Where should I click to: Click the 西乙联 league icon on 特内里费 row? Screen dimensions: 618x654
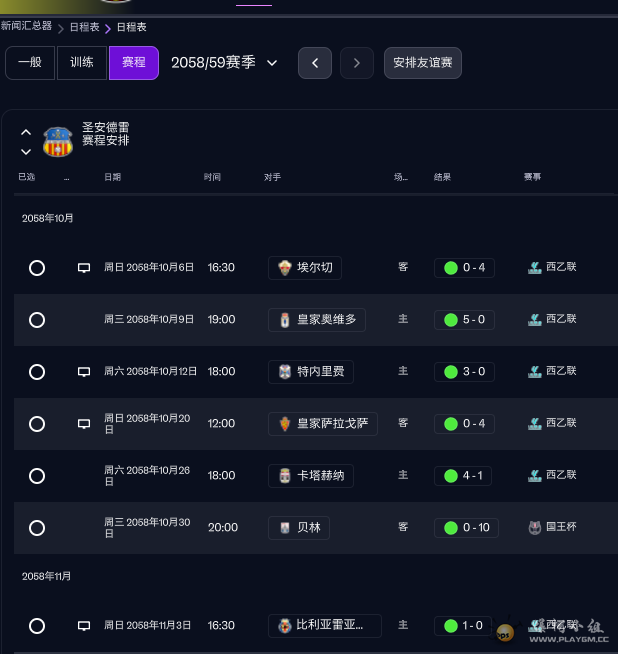pos(535,372)
